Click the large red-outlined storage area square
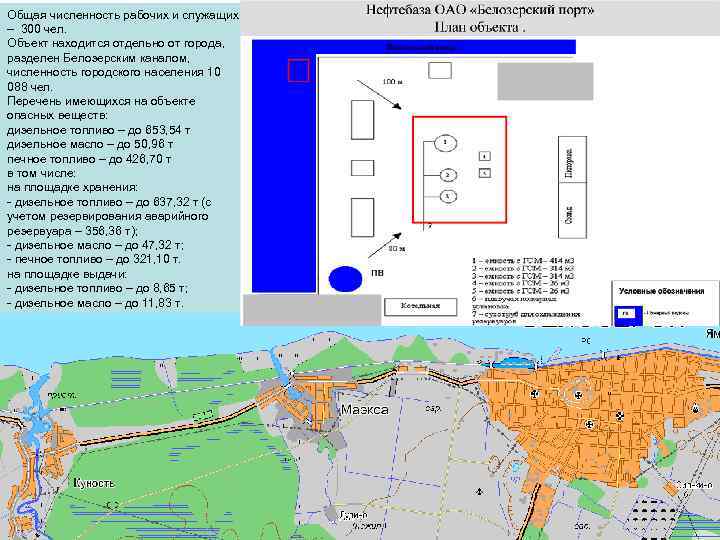Screen dimensions: 720x540 [x=460, y=169]
